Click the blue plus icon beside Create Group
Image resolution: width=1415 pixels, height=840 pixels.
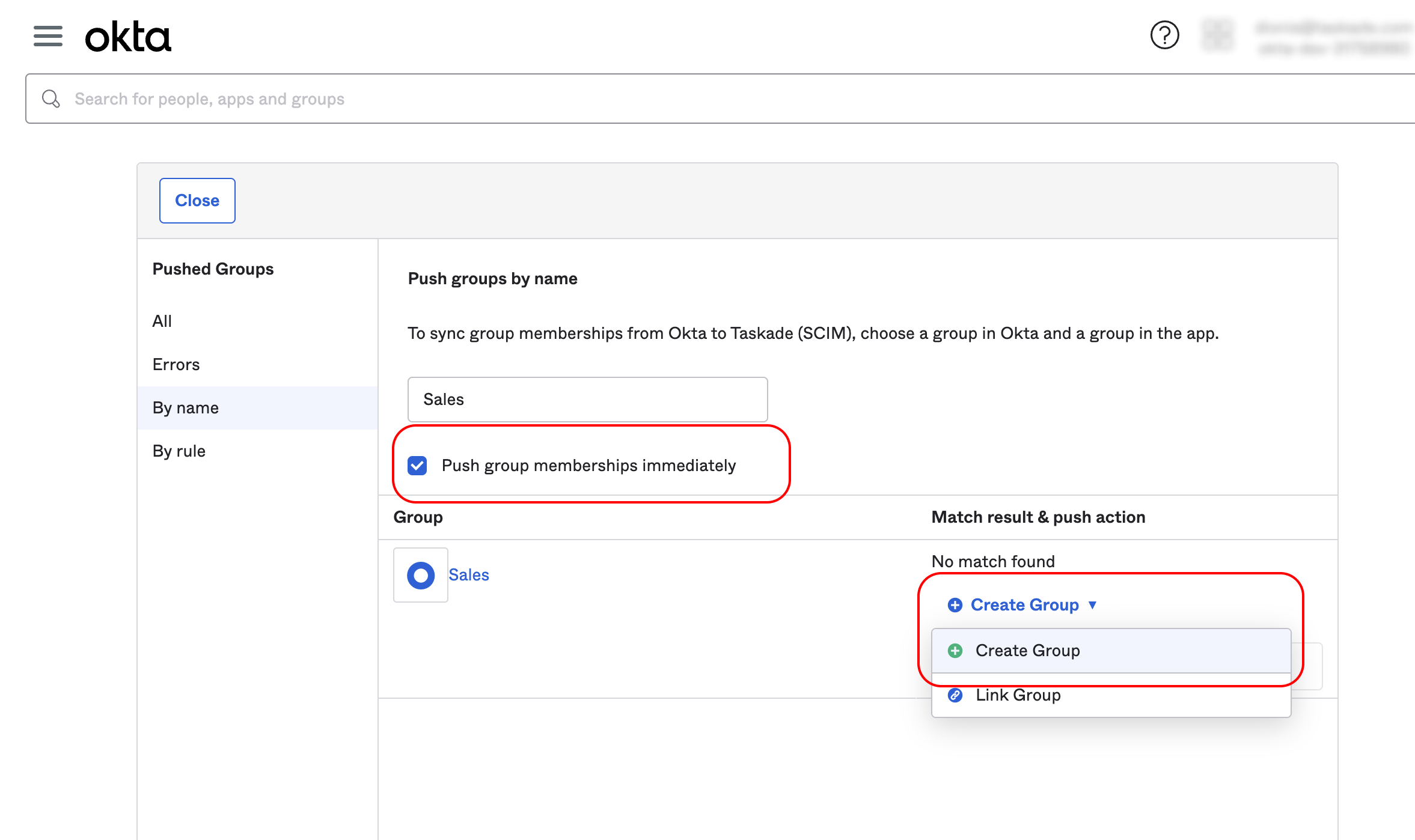tap(955, 605)
